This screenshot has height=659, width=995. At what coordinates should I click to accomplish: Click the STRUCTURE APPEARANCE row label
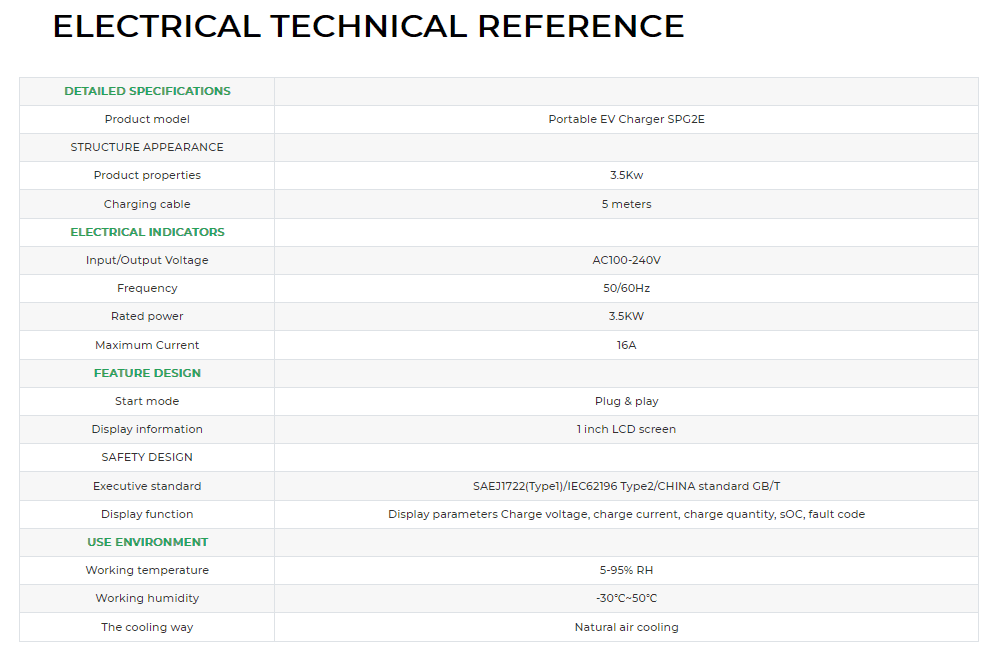coord(147,147)
